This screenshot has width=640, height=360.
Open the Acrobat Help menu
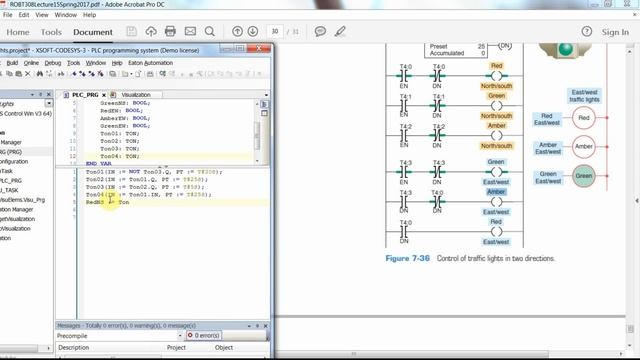[89, 15]
